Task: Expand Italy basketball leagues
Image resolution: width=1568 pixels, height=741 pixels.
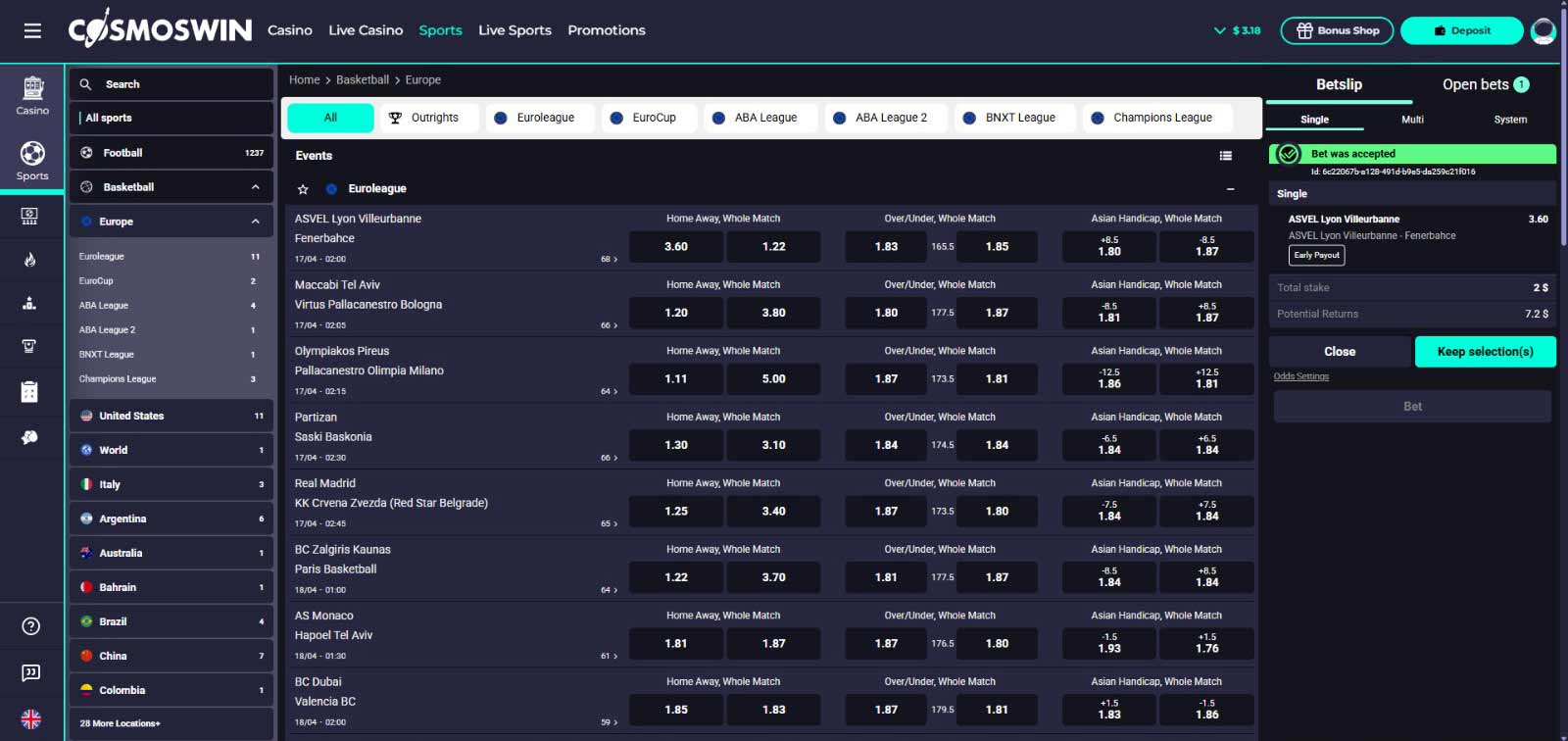Action: click(171, 484)
